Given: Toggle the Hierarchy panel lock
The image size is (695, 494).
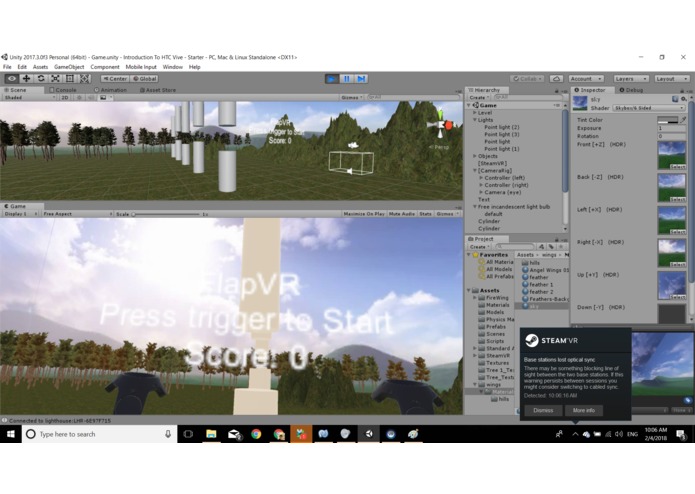Looking at the screenshot, I should (557, 90).
